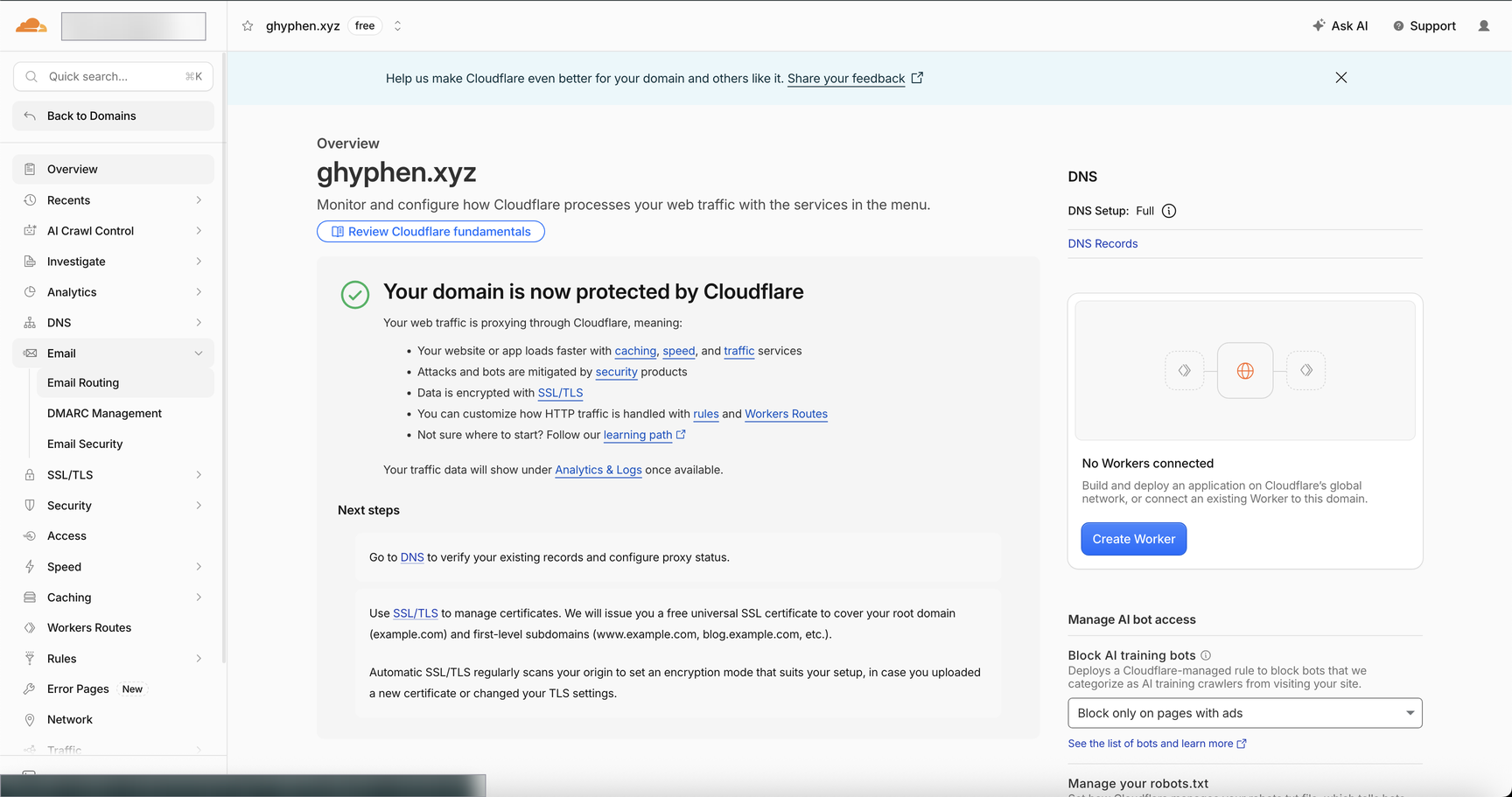Click the AI Crawl Control icon
This screenshot has width=1512, height=797.
tap(30, 231)
